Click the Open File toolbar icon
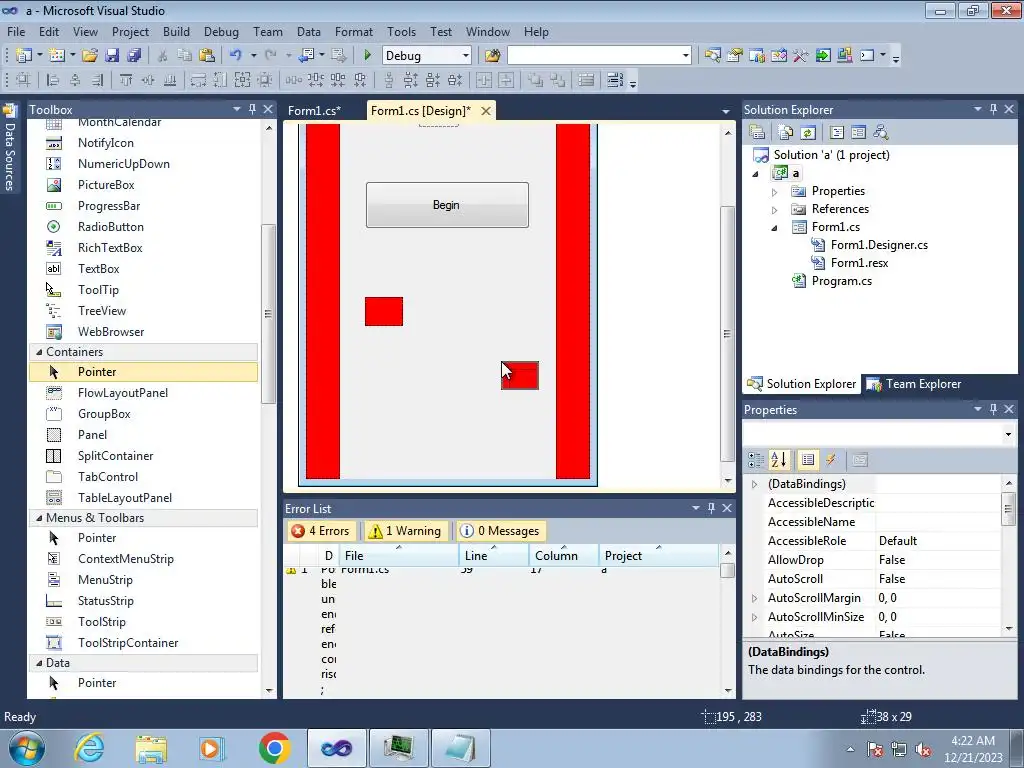The width and height of the screenshot is (1024, 768). point(90,56)
